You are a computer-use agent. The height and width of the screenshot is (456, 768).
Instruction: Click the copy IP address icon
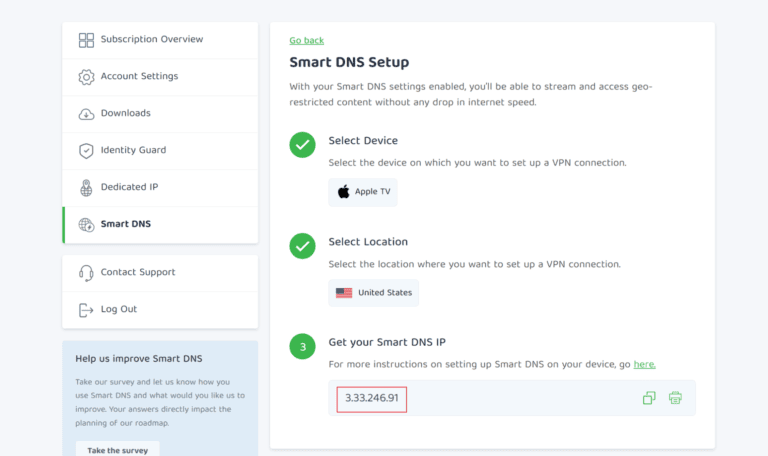(x=649, y=398)
